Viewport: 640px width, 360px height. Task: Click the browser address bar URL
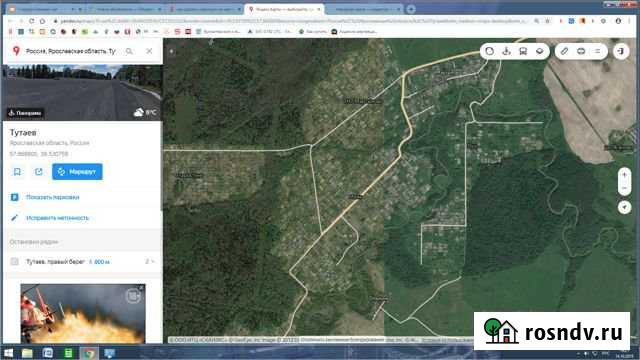click(x=293, y=21)
